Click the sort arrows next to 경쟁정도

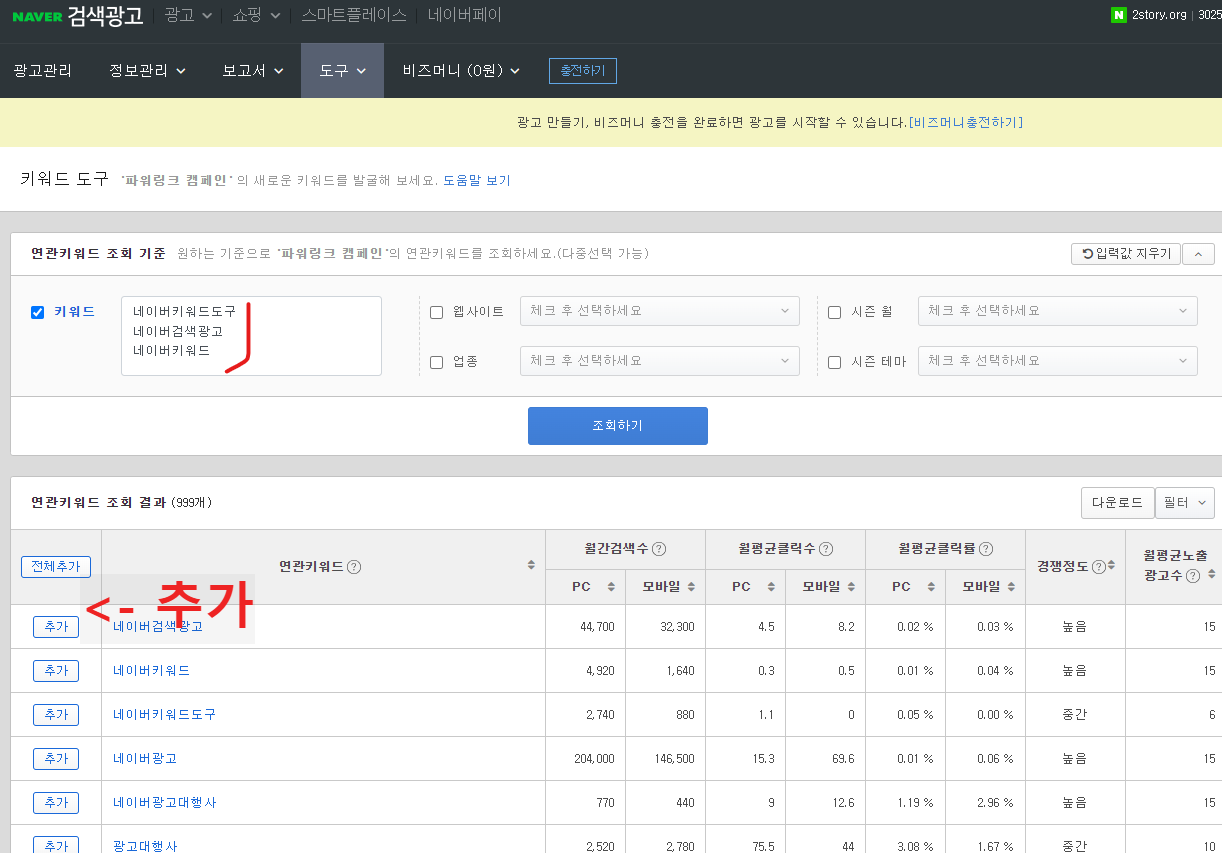tap(1110, 566)
